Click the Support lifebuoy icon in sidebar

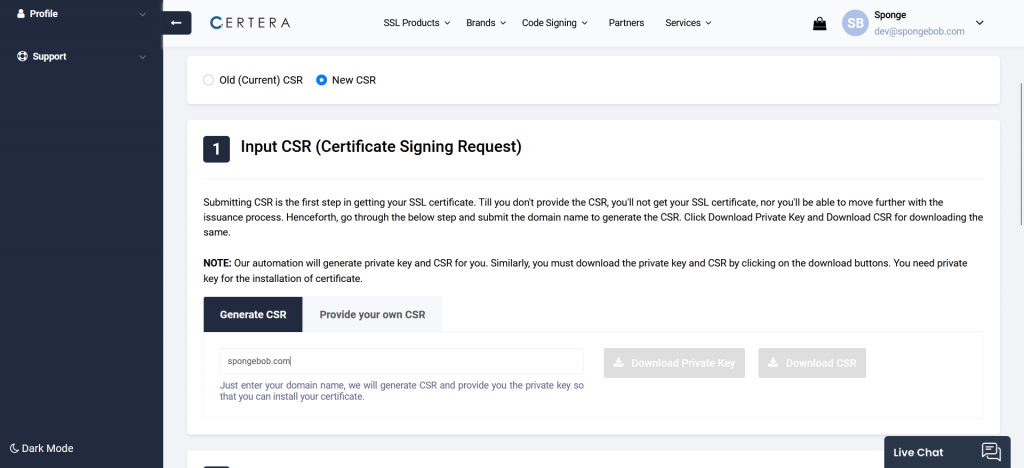pyautogui.click(x=22, y=56)
